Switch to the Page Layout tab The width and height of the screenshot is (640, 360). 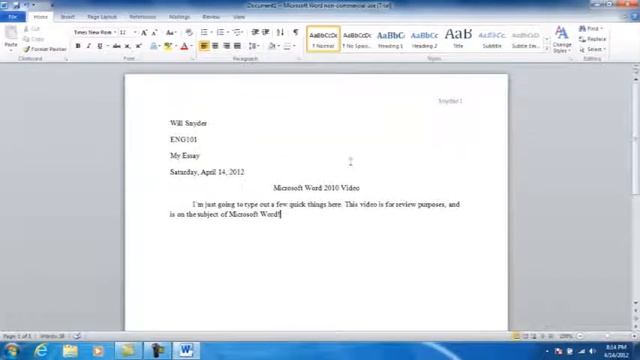click(102, 17)
